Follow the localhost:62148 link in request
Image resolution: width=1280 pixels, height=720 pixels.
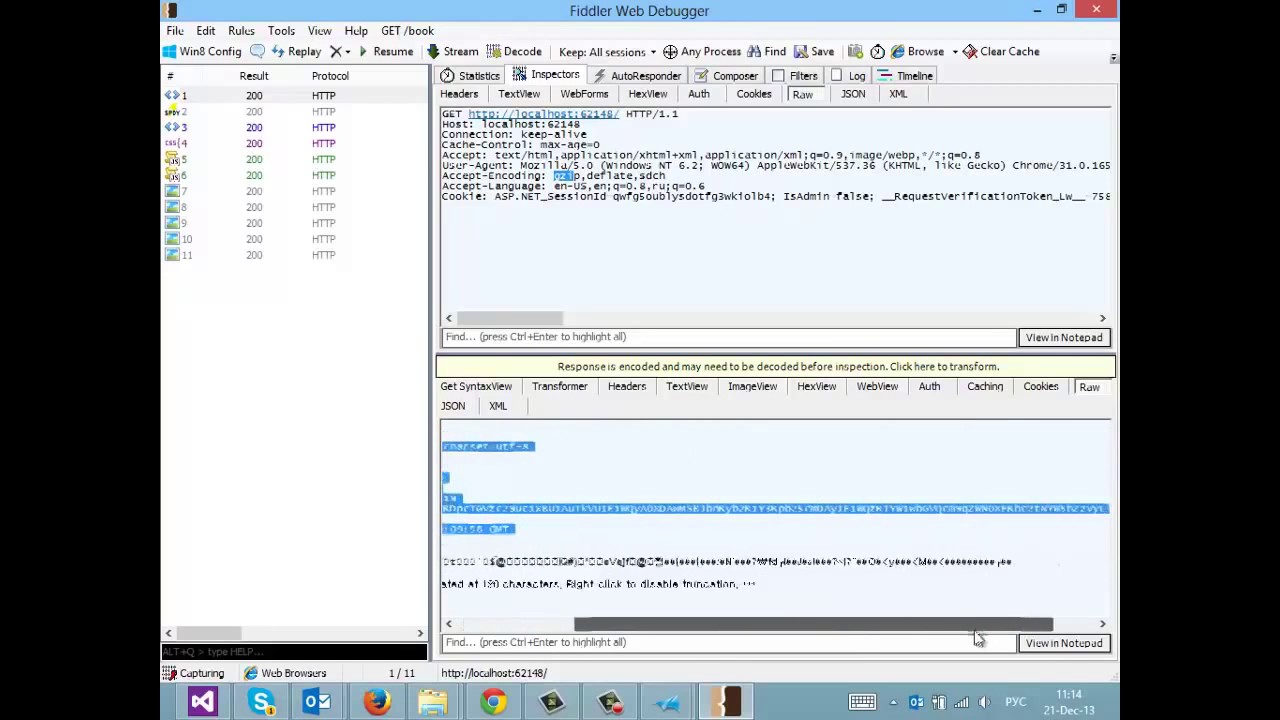(x=544, y=114)
